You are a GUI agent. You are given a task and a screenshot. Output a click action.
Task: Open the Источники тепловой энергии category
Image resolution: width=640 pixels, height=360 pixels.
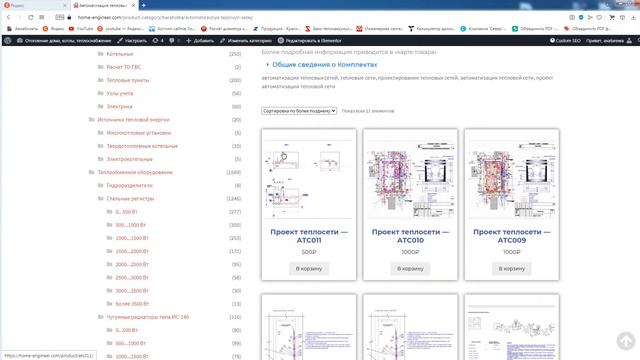point(133,120)
